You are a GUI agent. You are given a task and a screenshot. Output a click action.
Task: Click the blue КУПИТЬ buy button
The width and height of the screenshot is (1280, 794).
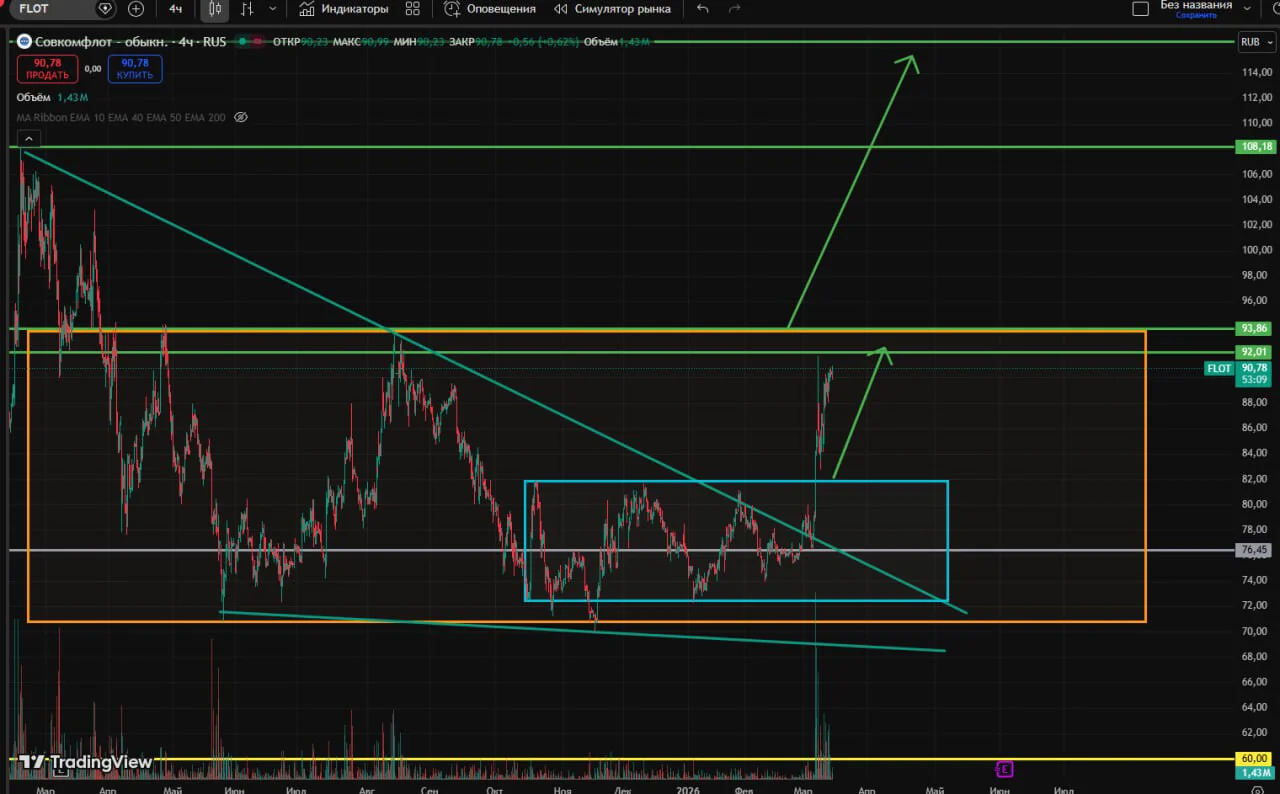tap(135, 69)
